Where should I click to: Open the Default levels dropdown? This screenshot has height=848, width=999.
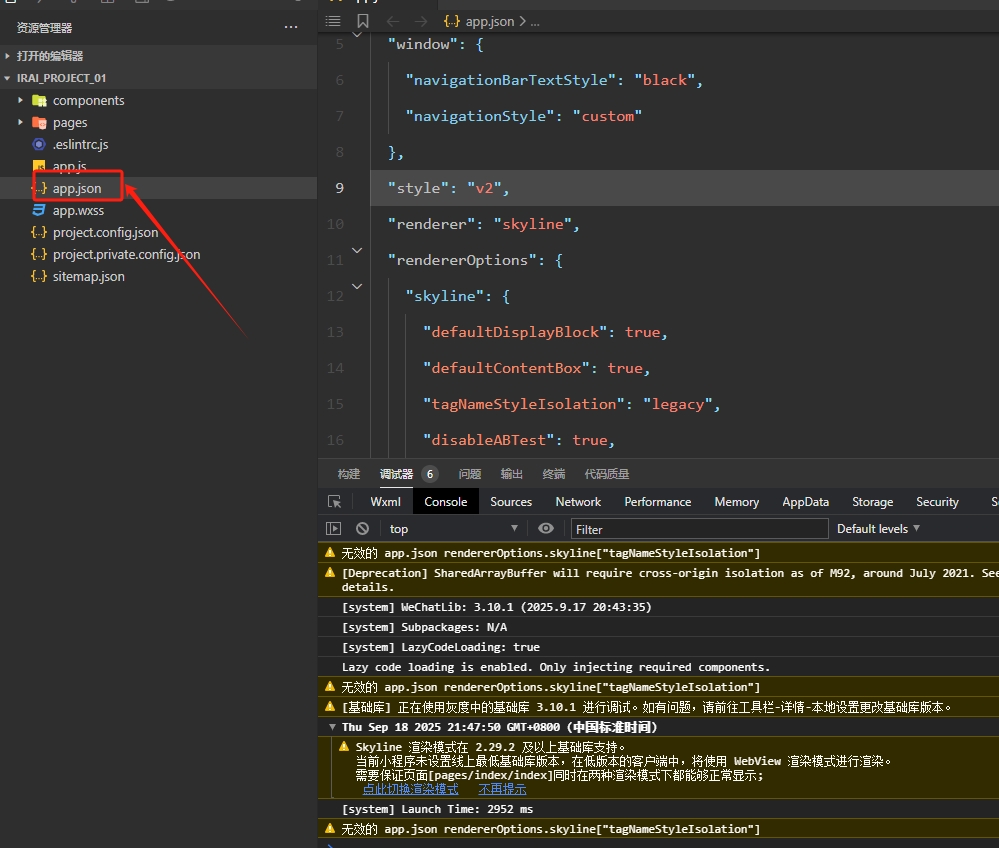coord(878,528)
